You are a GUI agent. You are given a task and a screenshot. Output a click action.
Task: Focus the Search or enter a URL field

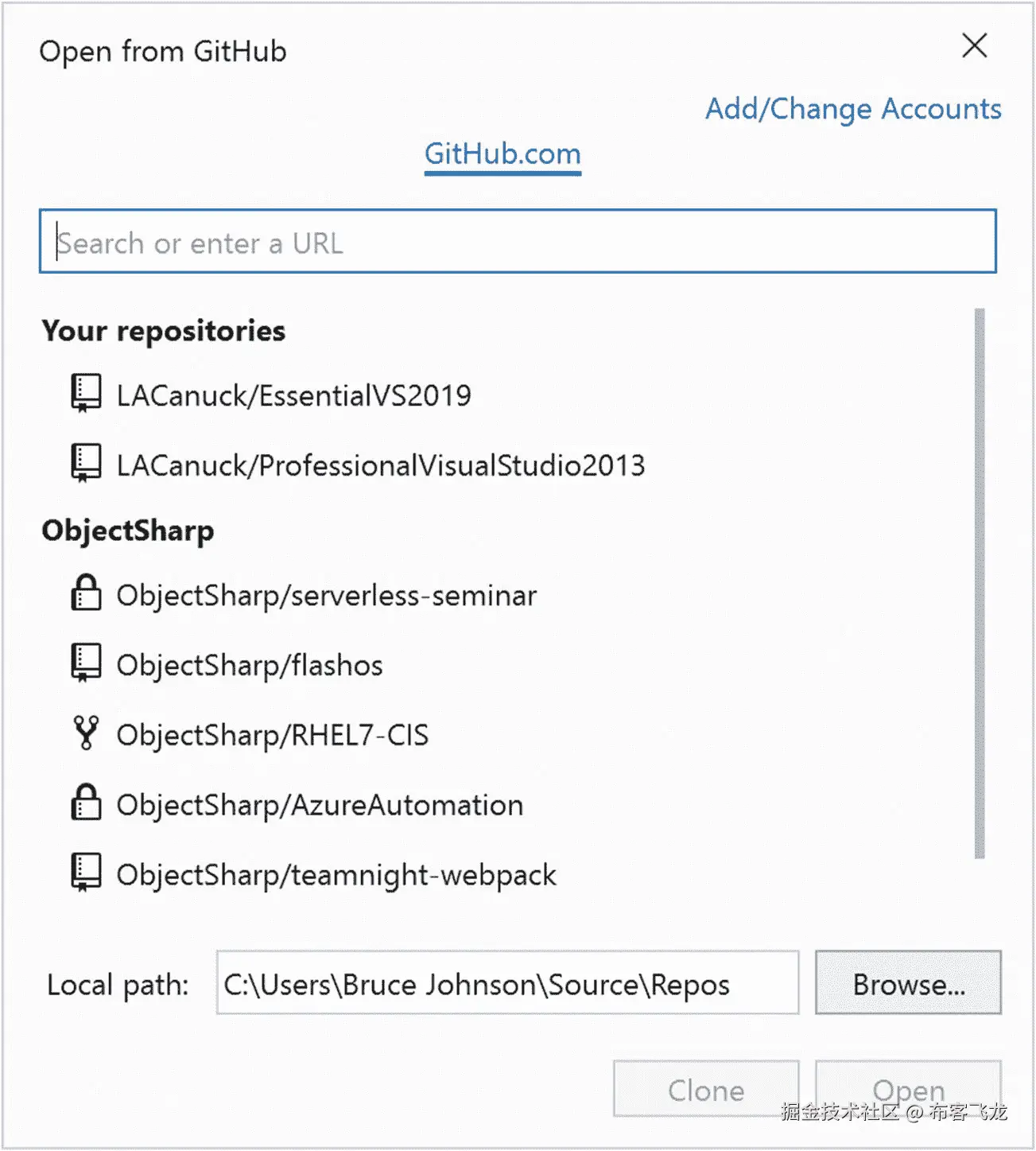point(518,242)
